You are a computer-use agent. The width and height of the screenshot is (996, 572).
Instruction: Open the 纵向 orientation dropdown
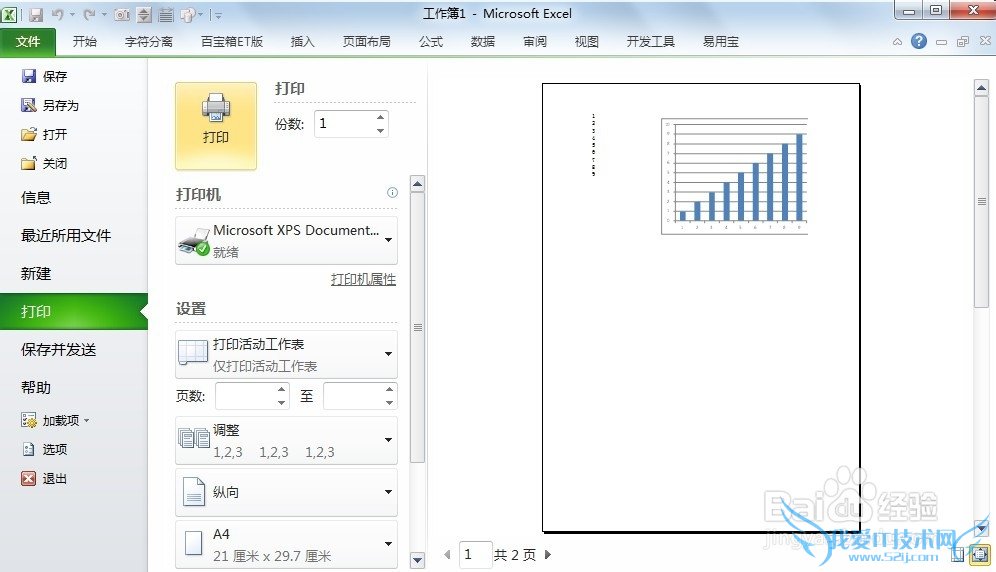(286, 493)
